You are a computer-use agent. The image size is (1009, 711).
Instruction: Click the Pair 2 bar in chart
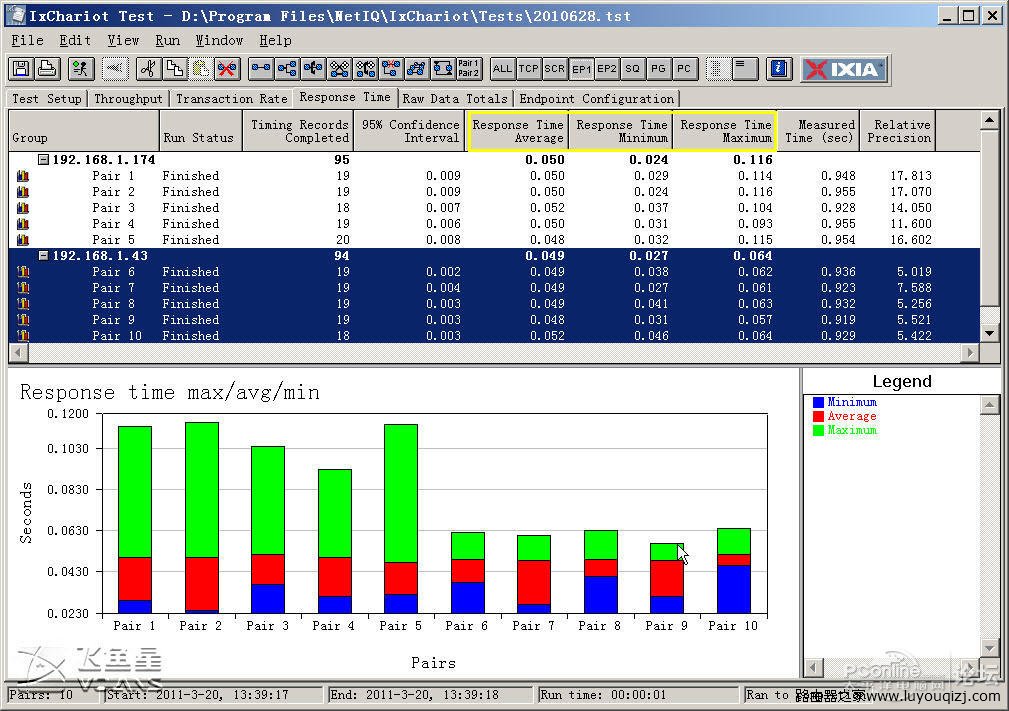(201, 518)
